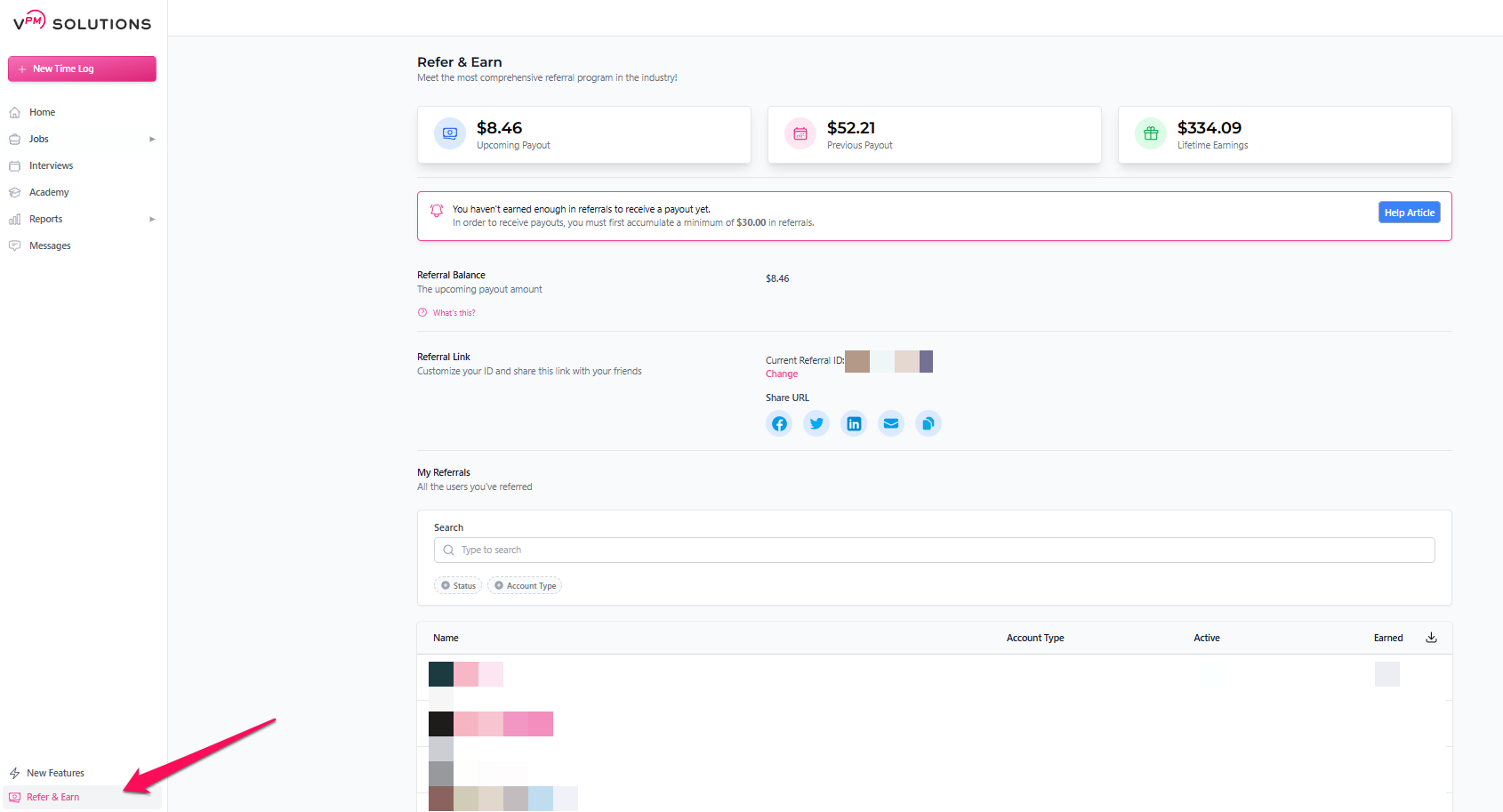Share referral link via Facebook icon

[779, 423]
